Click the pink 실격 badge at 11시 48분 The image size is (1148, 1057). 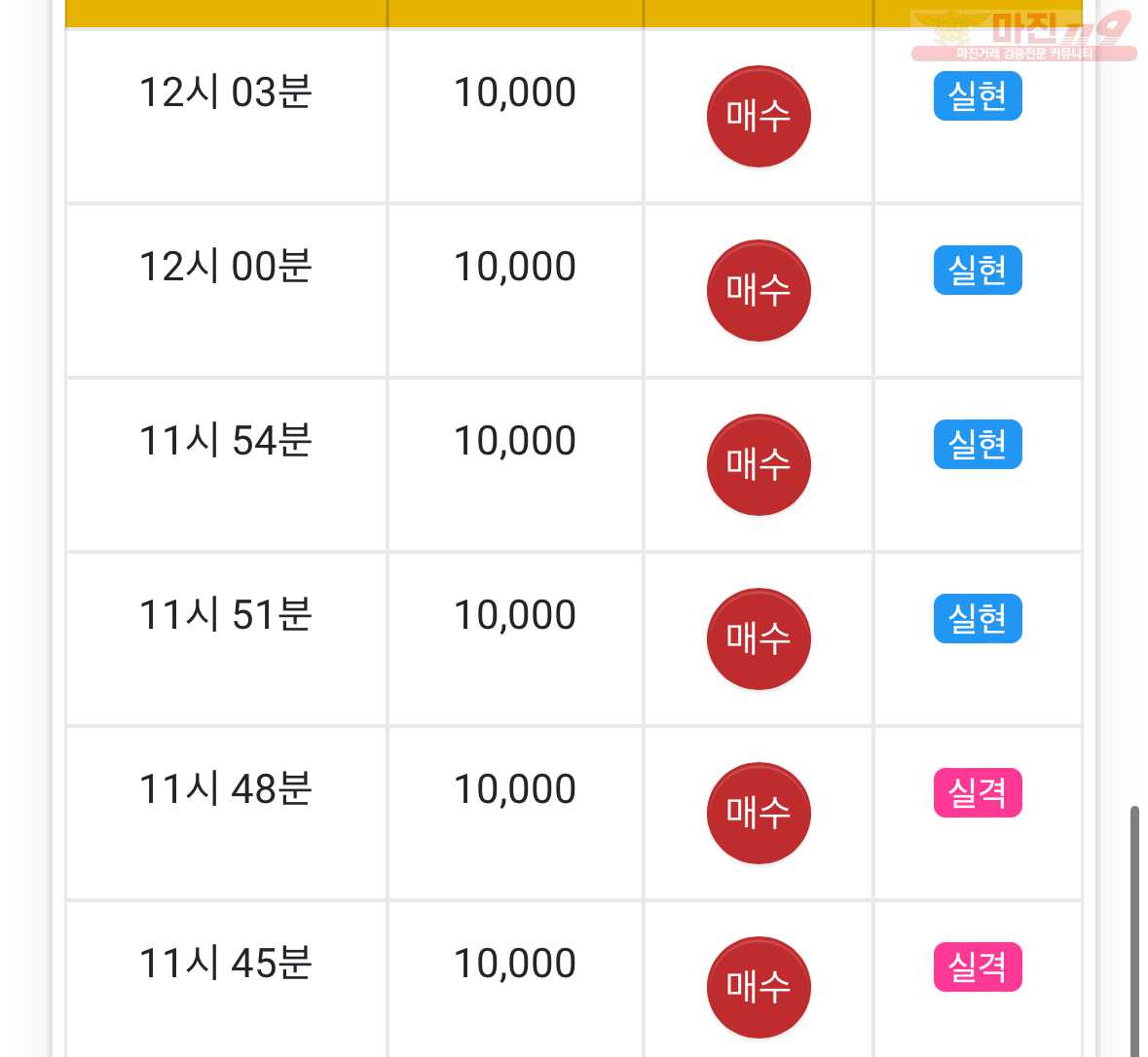[978, 792]
